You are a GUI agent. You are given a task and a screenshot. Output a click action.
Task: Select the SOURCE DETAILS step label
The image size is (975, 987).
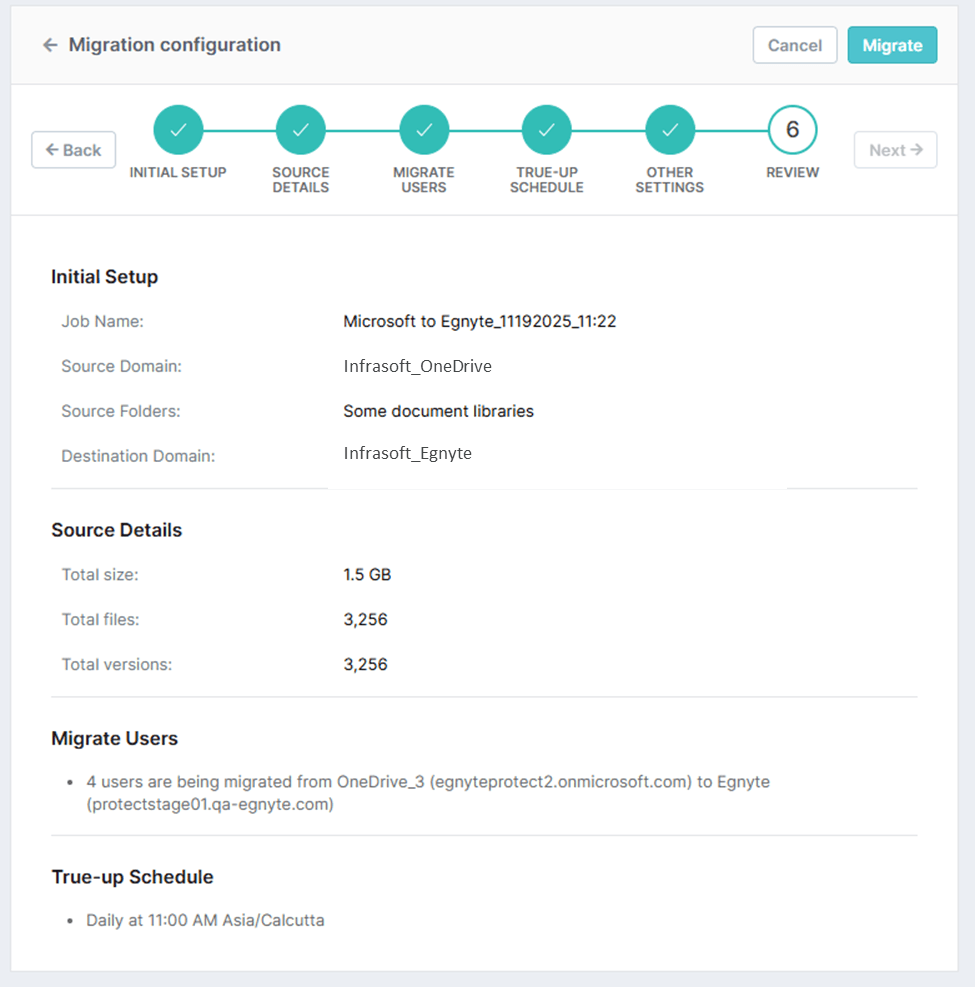(x=301, y=180)
